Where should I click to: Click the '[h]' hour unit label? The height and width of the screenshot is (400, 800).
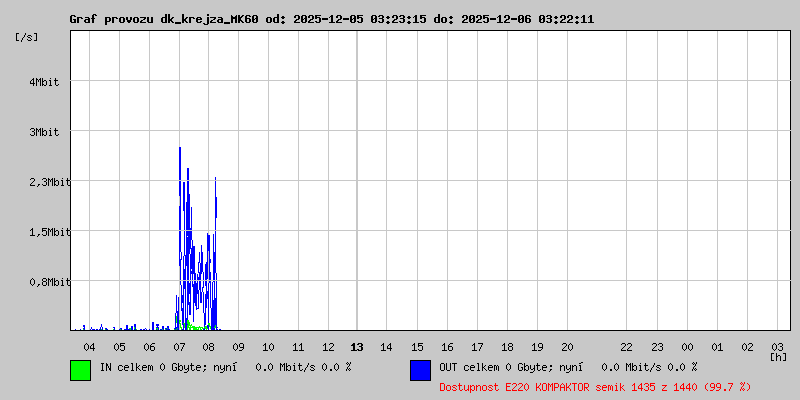click(x=778, y=356)
